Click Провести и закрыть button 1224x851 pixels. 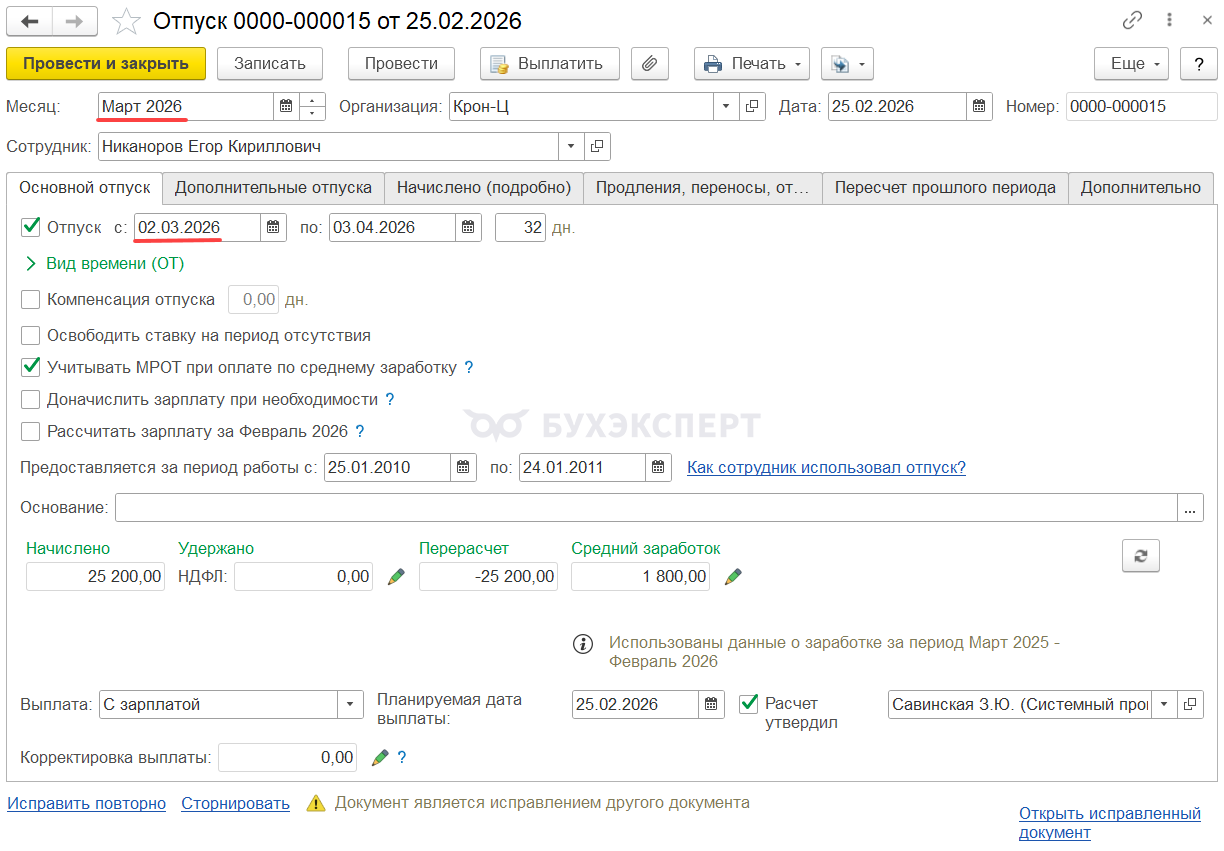(106, 63)
